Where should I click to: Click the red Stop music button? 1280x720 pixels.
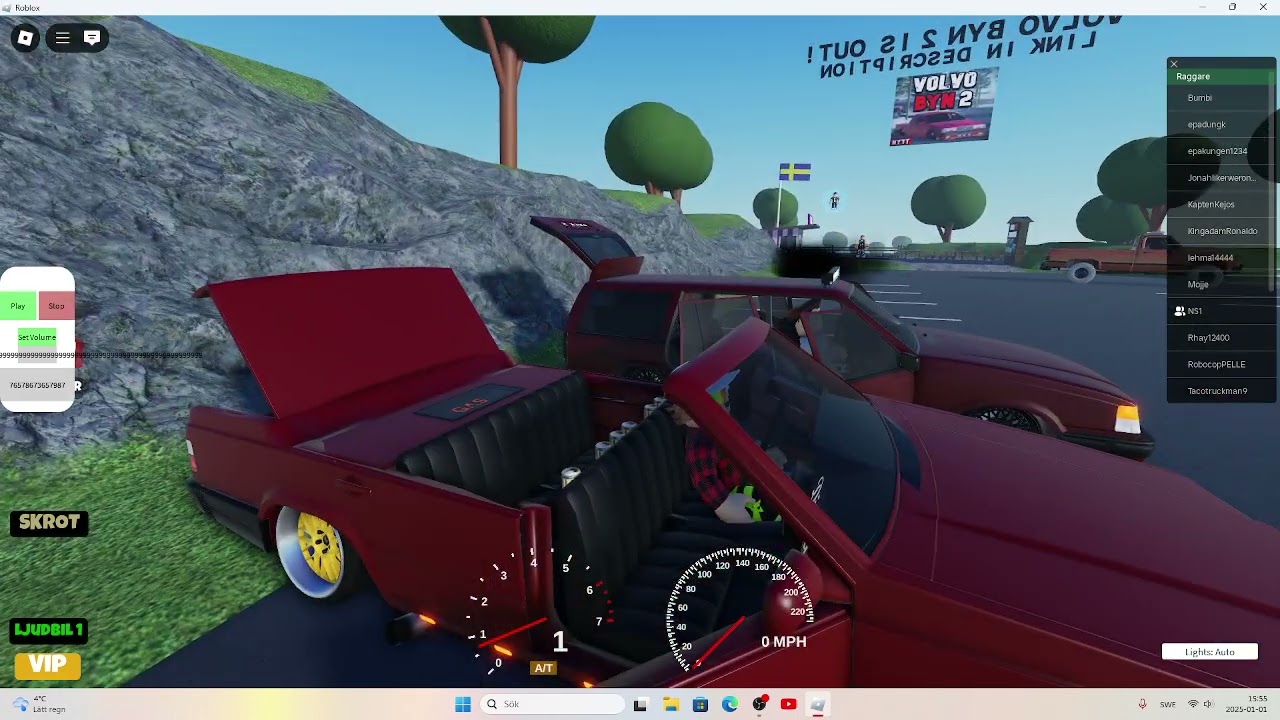click(x=56, y=306)
